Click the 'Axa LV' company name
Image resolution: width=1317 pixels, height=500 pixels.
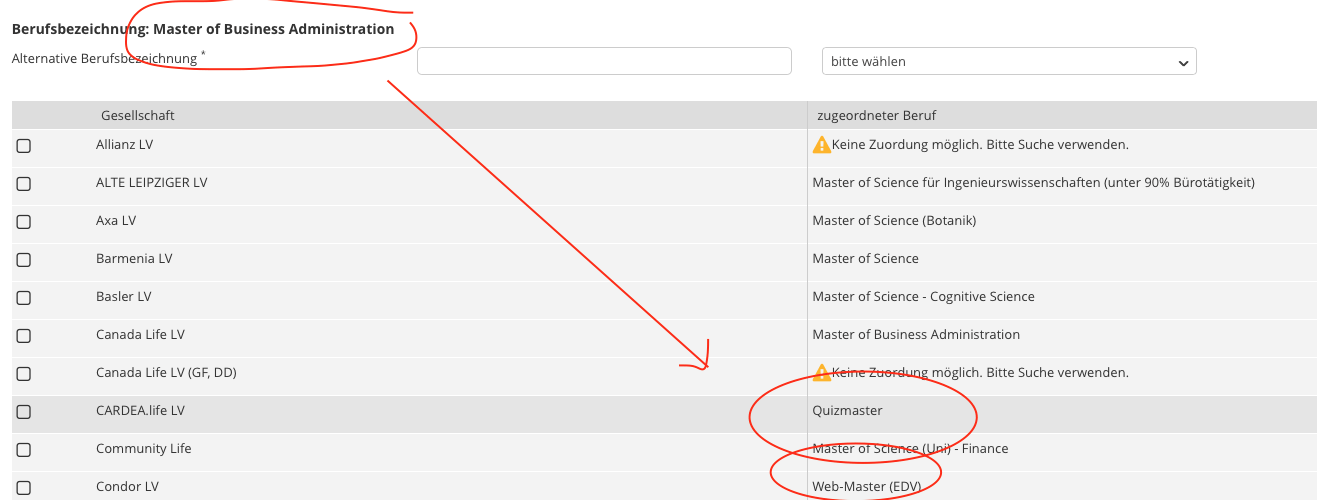pyautogui.click(x=116, y=221)
